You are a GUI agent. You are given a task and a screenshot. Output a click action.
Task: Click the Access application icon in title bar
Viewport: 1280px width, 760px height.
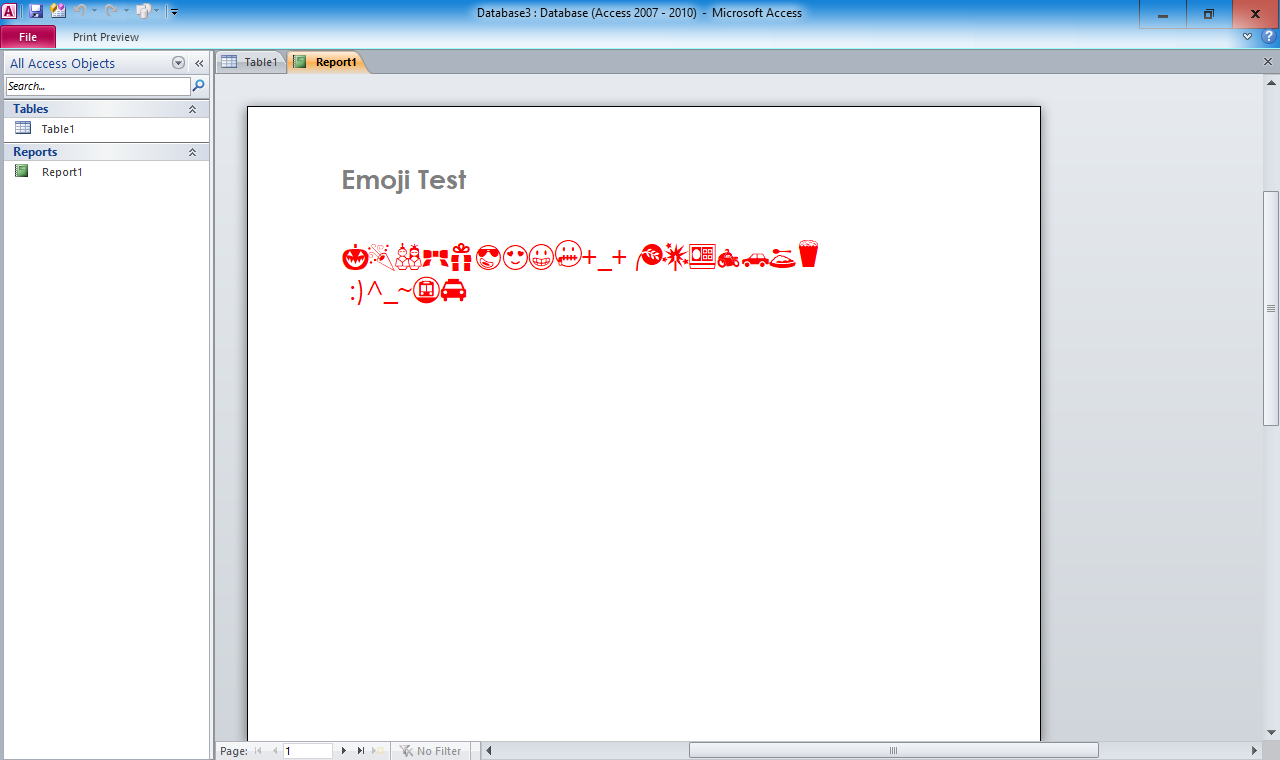[9, 11]
